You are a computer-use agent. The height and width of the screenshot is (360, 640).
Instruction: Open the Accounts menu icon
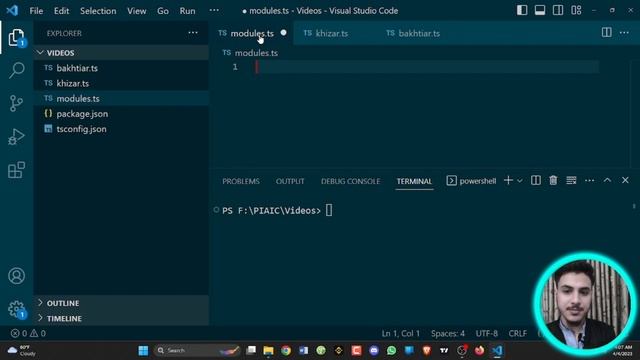[16, 276]
